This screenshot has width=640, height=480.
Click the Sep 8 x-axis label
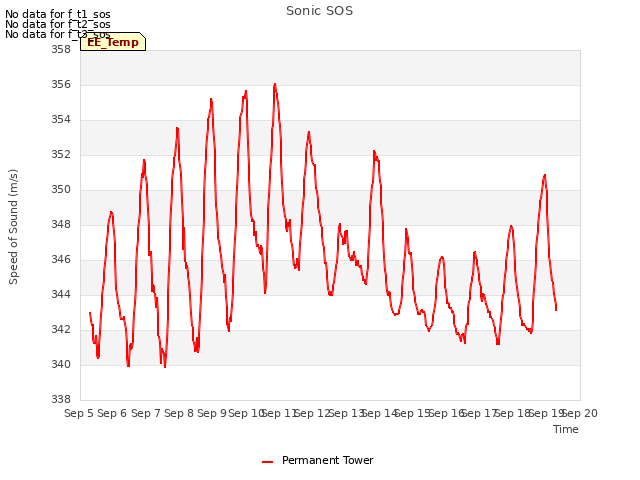click(x=179, y=413)
